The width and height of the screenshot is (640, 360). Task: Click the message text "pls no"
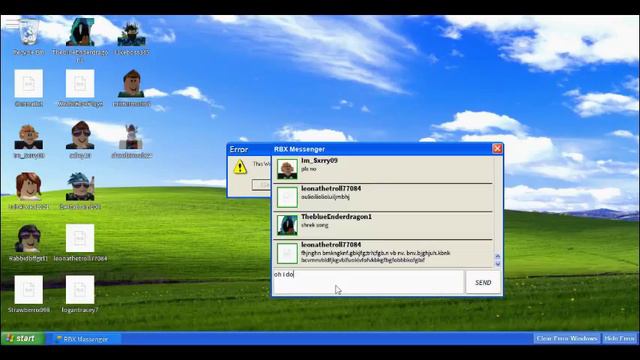coord(309,169)
